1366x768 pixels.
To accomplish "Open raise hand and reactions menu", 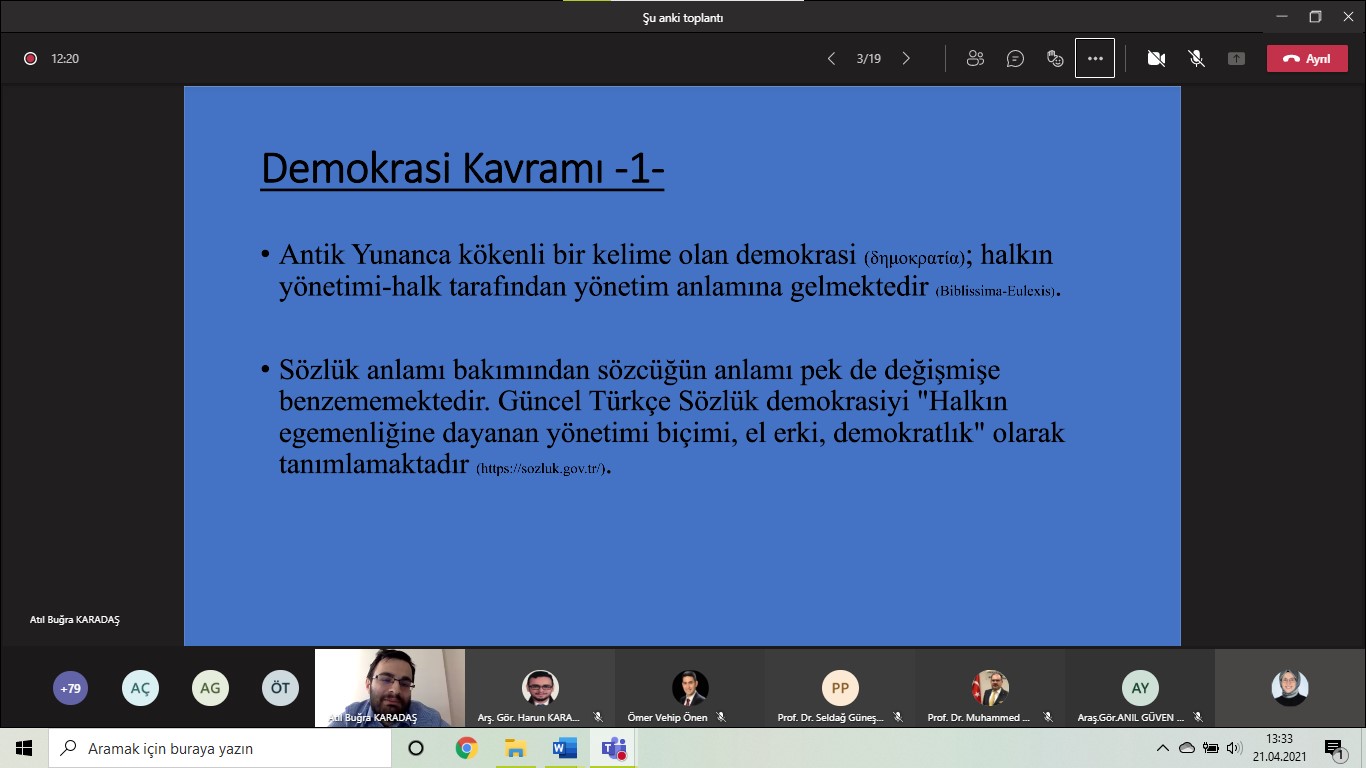I will (1055, 59).
